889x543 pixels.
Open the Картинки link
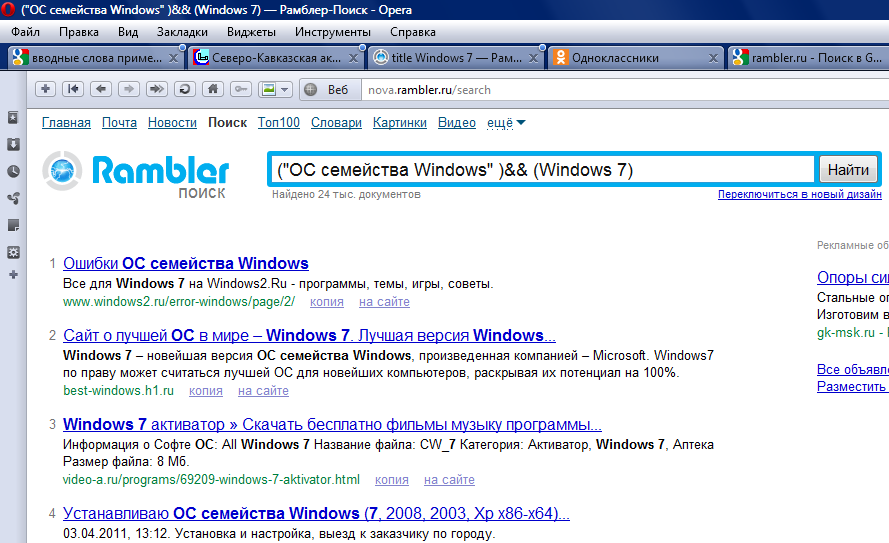pos(400,122)
